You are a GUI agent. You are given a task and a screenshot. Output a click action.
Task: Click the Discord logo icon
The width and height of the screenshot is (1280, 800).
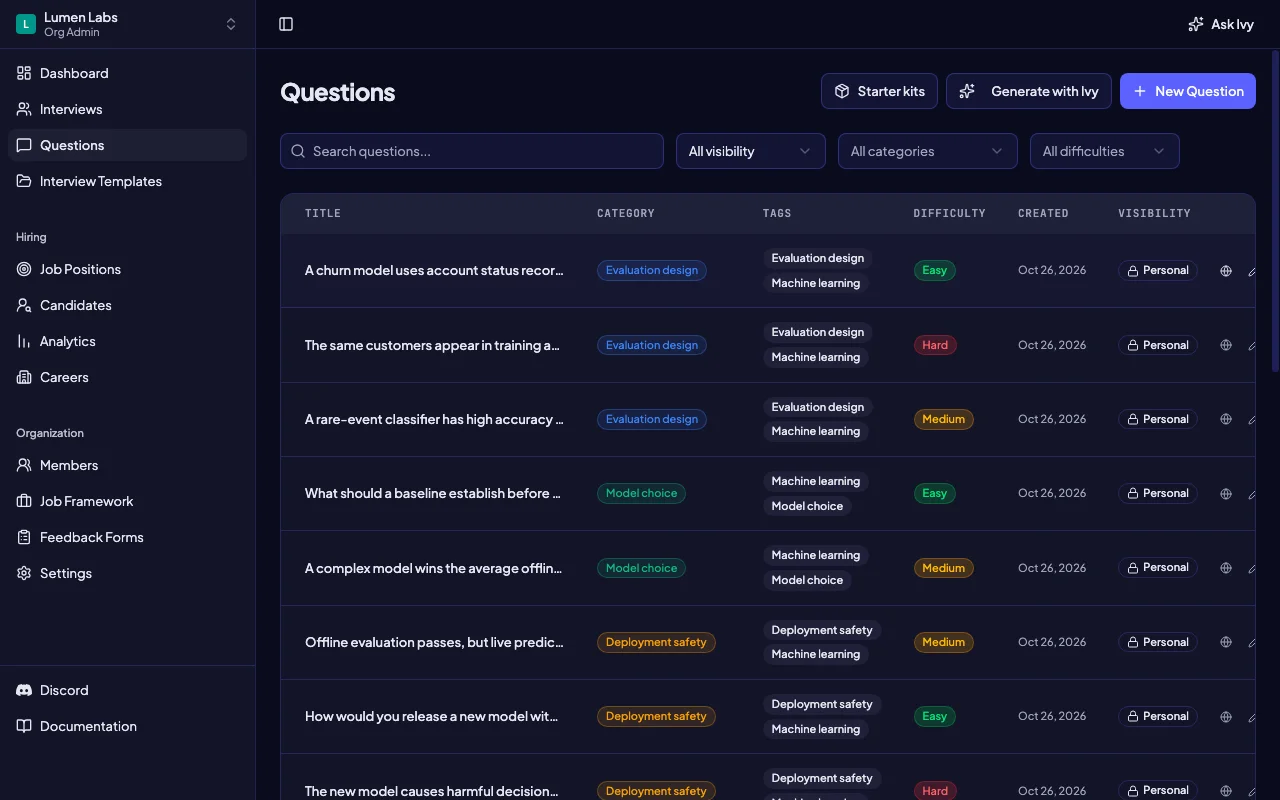click(24, 690)
